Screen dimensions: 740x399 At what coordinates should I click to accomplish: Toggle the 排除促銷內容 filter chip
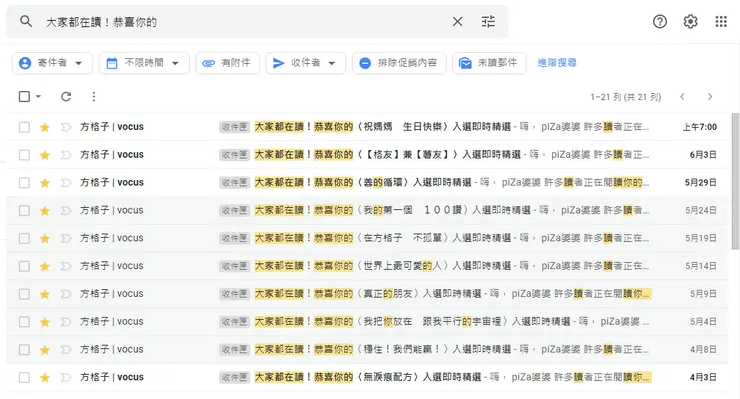click(x=399, y=63)
